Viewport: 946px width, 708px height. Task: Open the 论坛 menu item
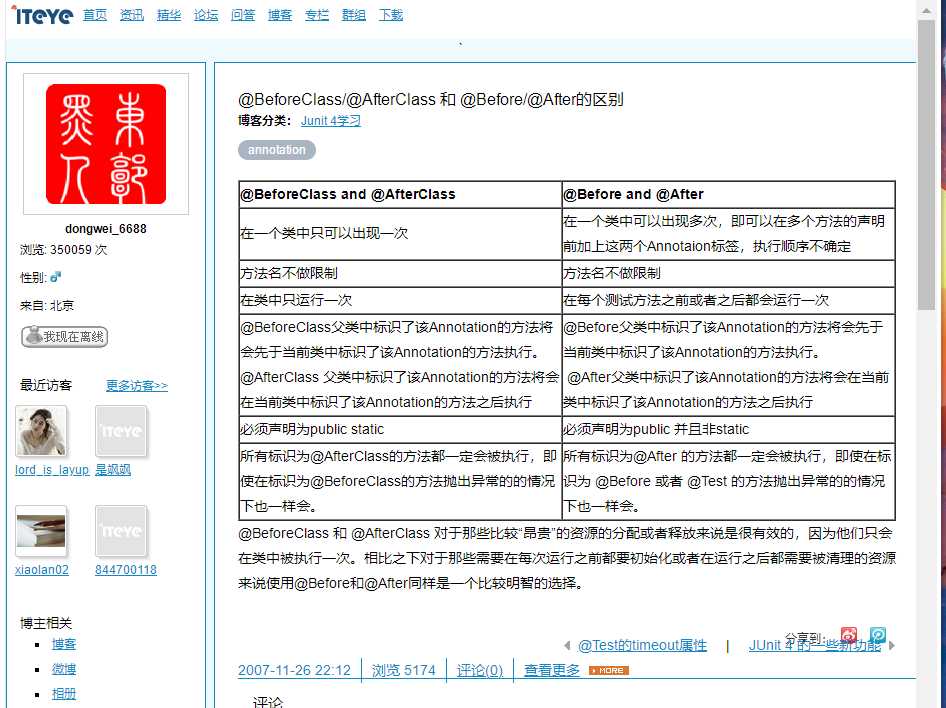206,15
